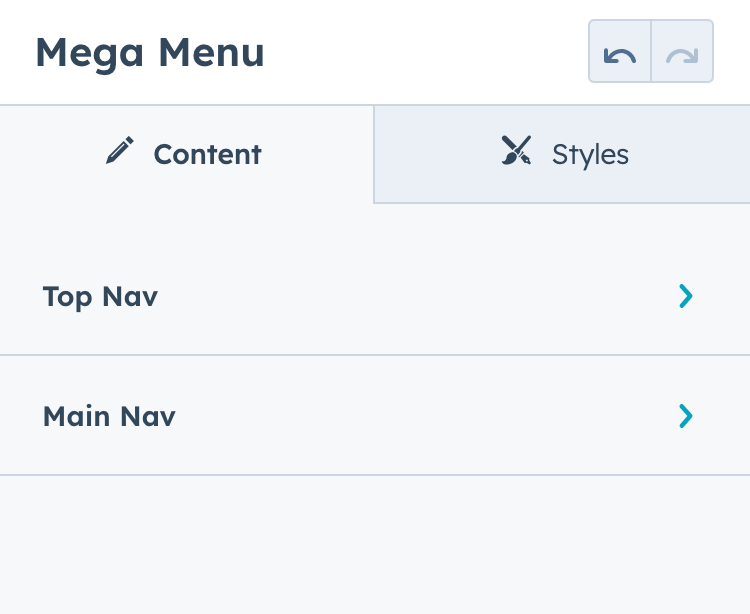
Task: Click the undo arrow icon
Action: [620, 51]
